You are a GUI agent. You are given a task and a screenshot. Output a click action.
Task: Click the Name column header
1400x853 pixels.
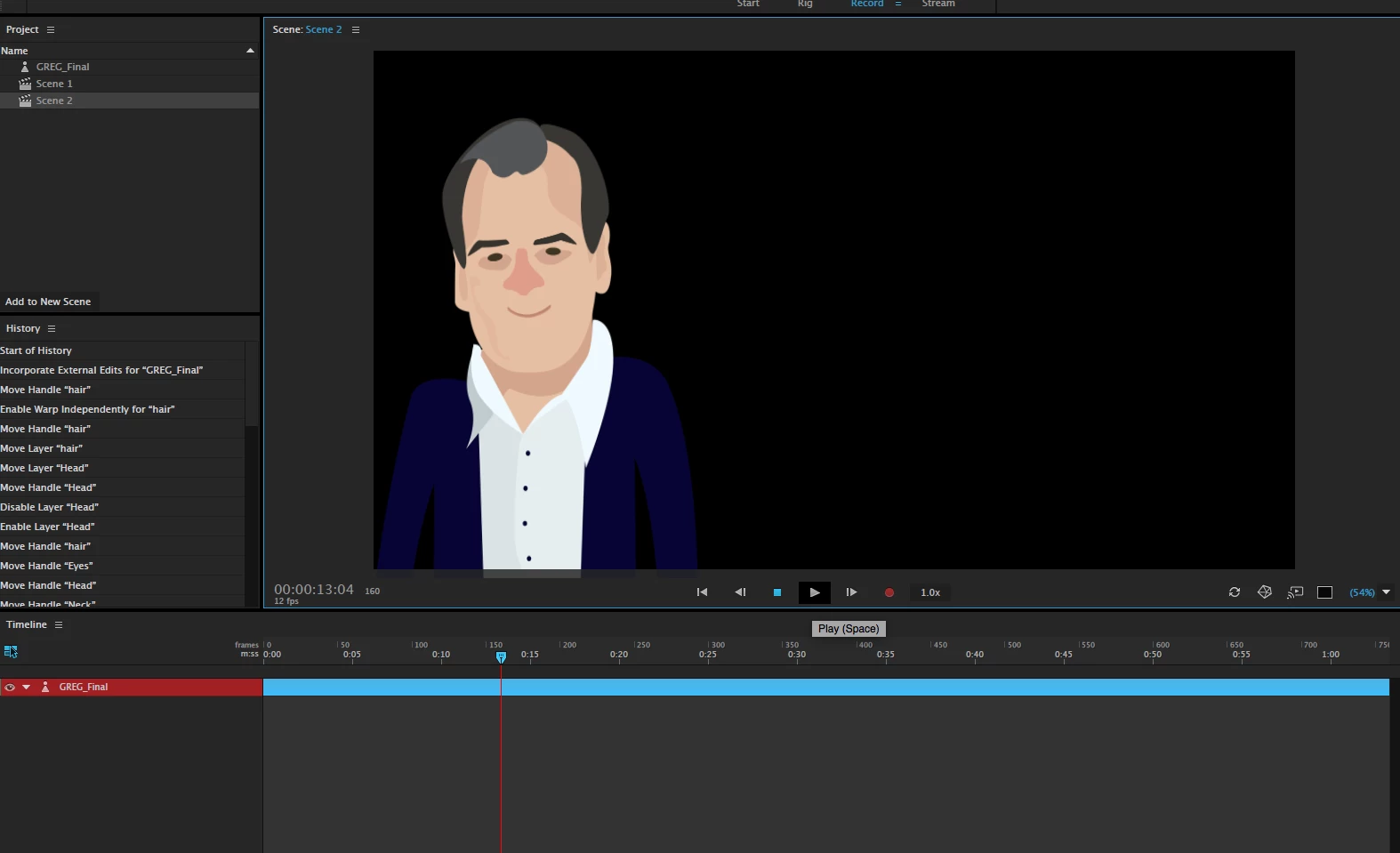coord(14,51)
